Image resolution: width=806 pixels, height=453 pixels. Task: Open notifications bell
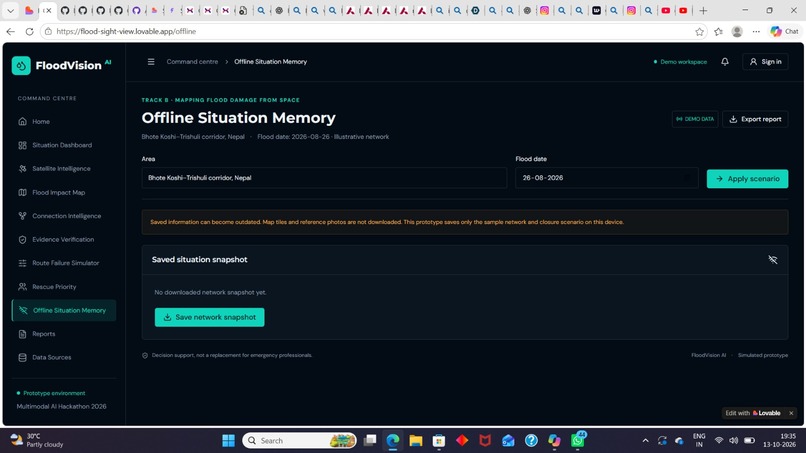[x=725, y=62]
